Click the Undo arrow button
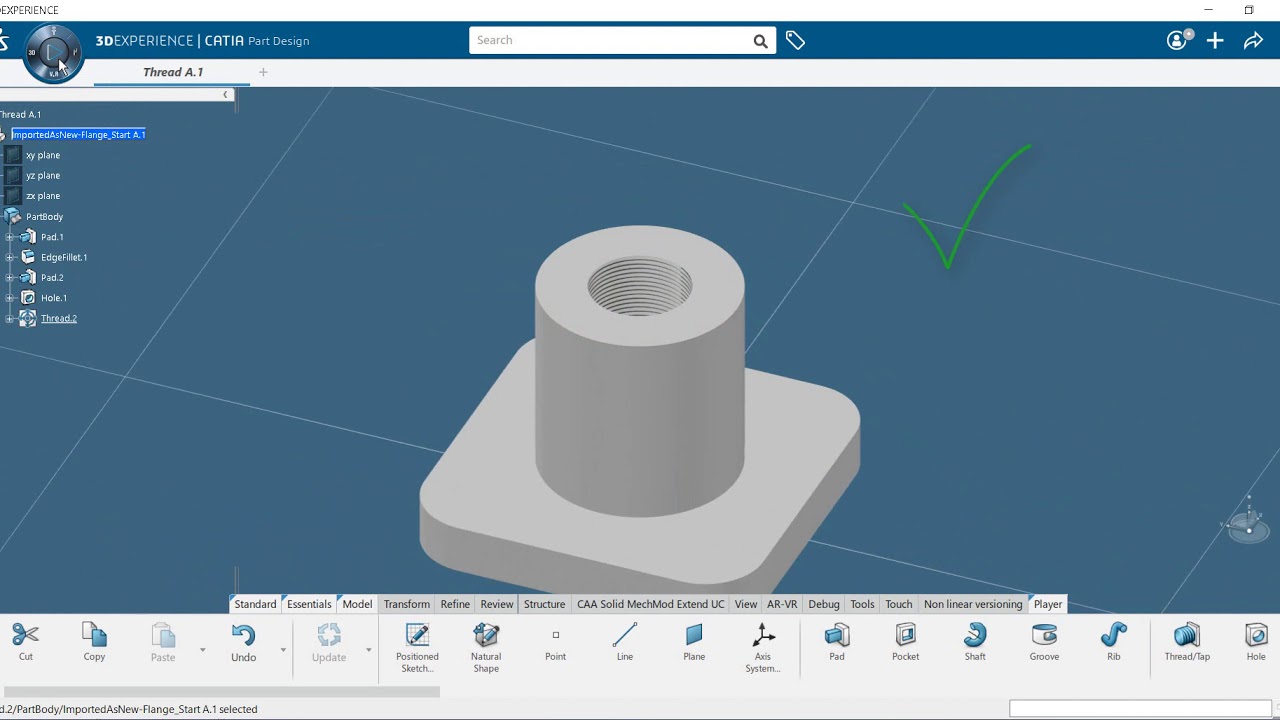 pyautogui.click(x=243, y=641)
